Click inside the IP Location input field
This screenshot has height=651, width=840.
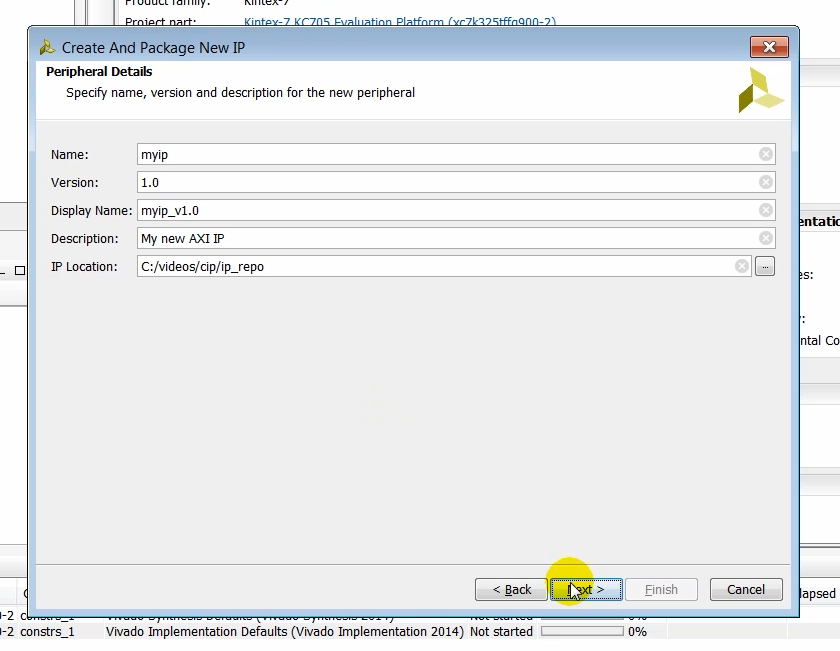[400, 266]
